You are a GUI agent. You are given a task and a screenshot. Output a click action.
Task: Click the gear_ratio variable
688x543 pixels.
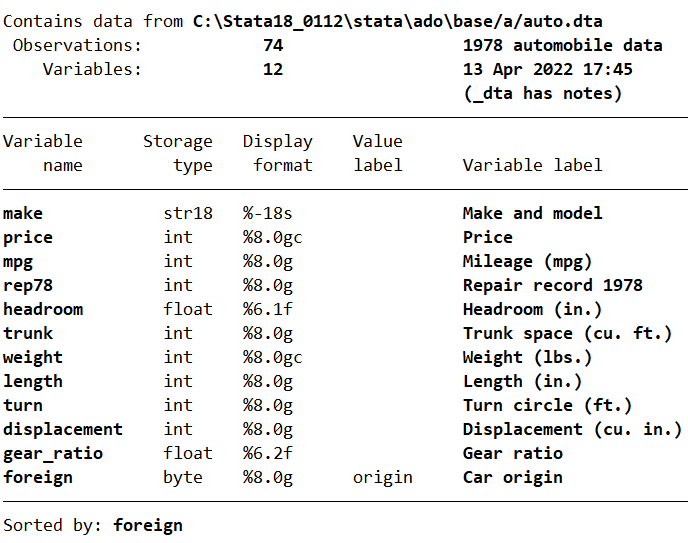[53, 453]
